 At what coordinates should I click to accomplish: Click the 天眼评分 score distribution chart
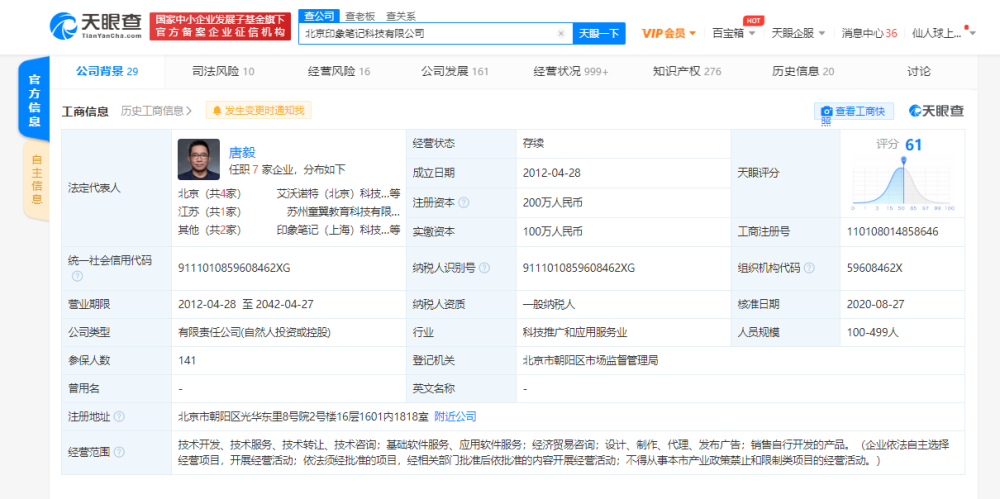(x=902, y=183)
